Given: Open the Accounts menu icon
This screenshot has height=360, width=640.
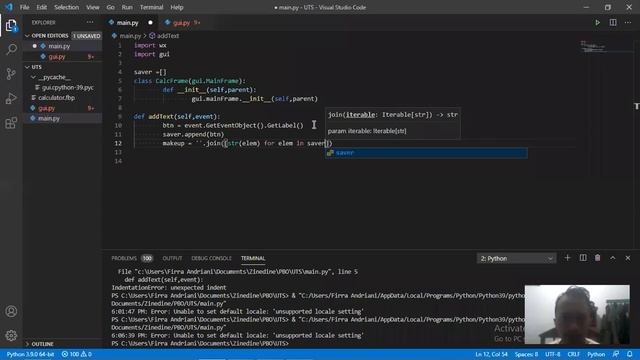Looking at the screenshot, I should 11,311.
